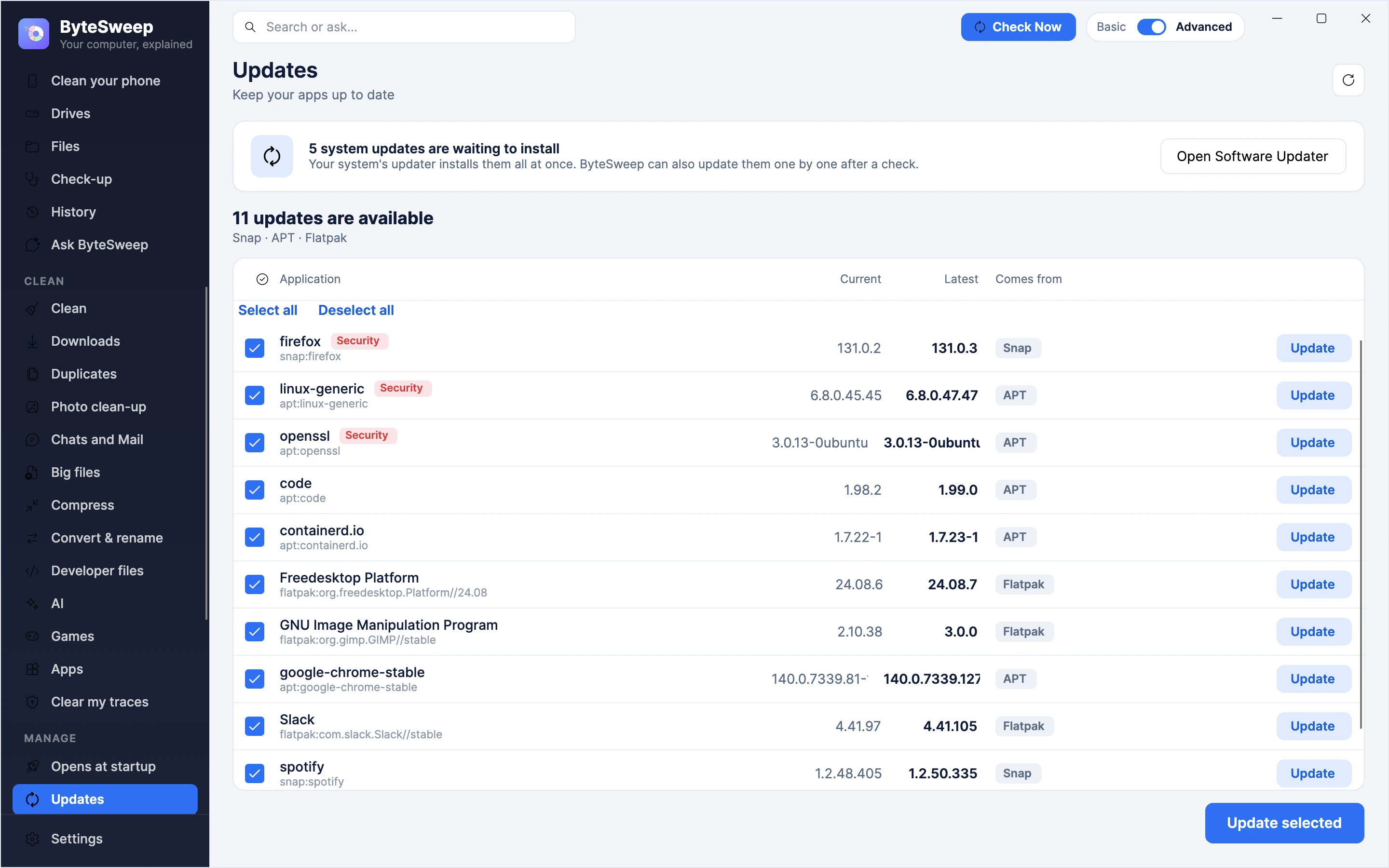This screenshot has height=868, width=1389.
Task: Update google-chrome-stable package
Action: 1313,678
